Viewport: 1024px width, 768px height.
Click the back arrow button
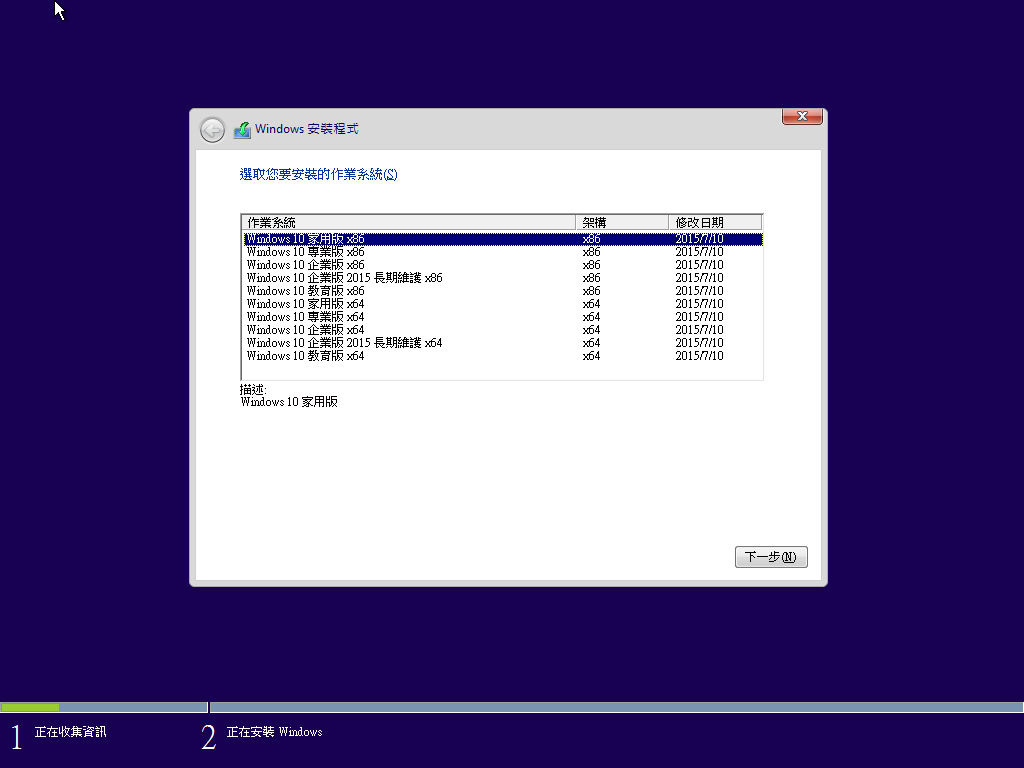pyautogui.click(x=212, y=130)
